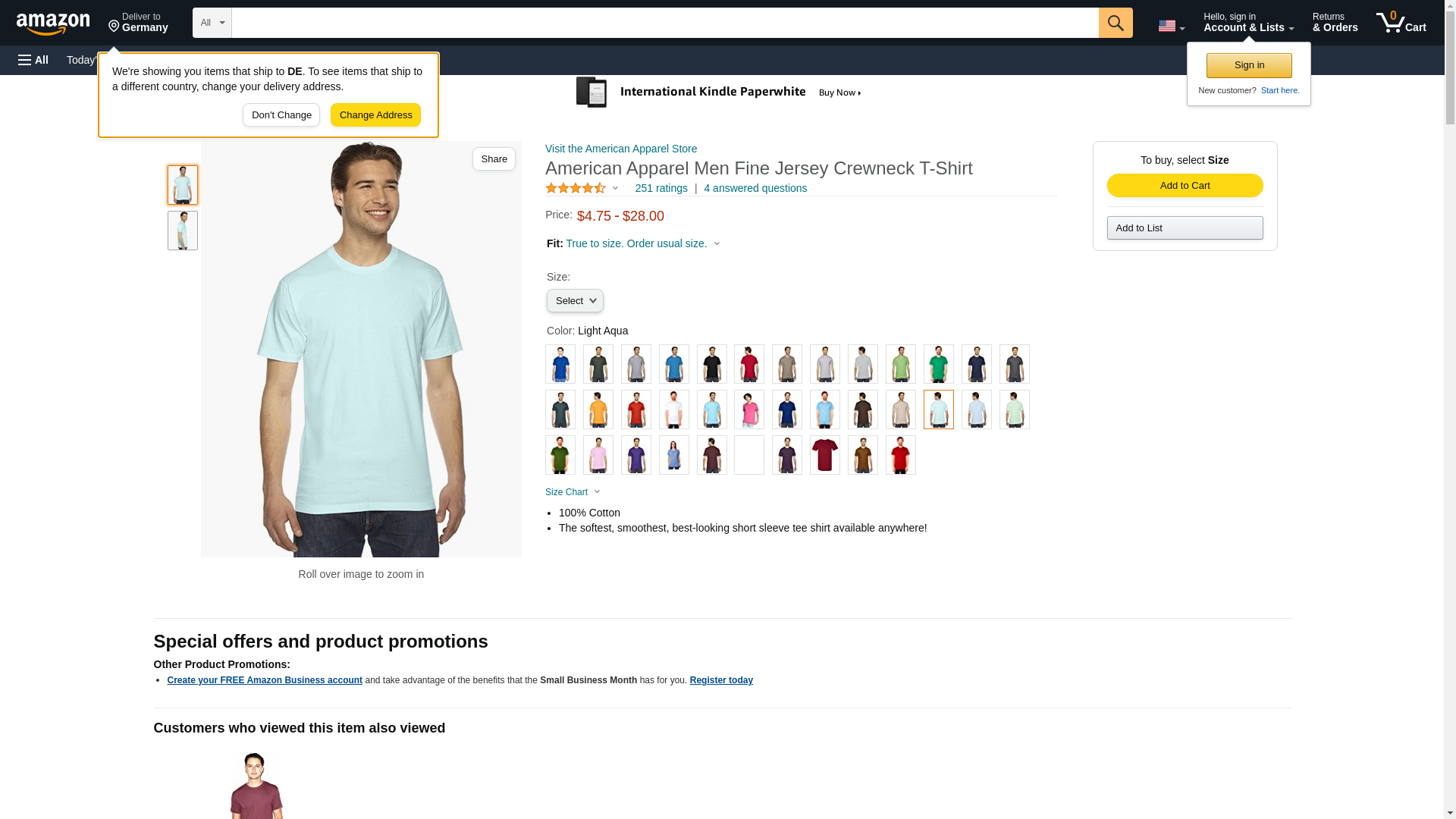Click the star rating icon
The width and height of the screenshot is (1456, 819).
576,188
